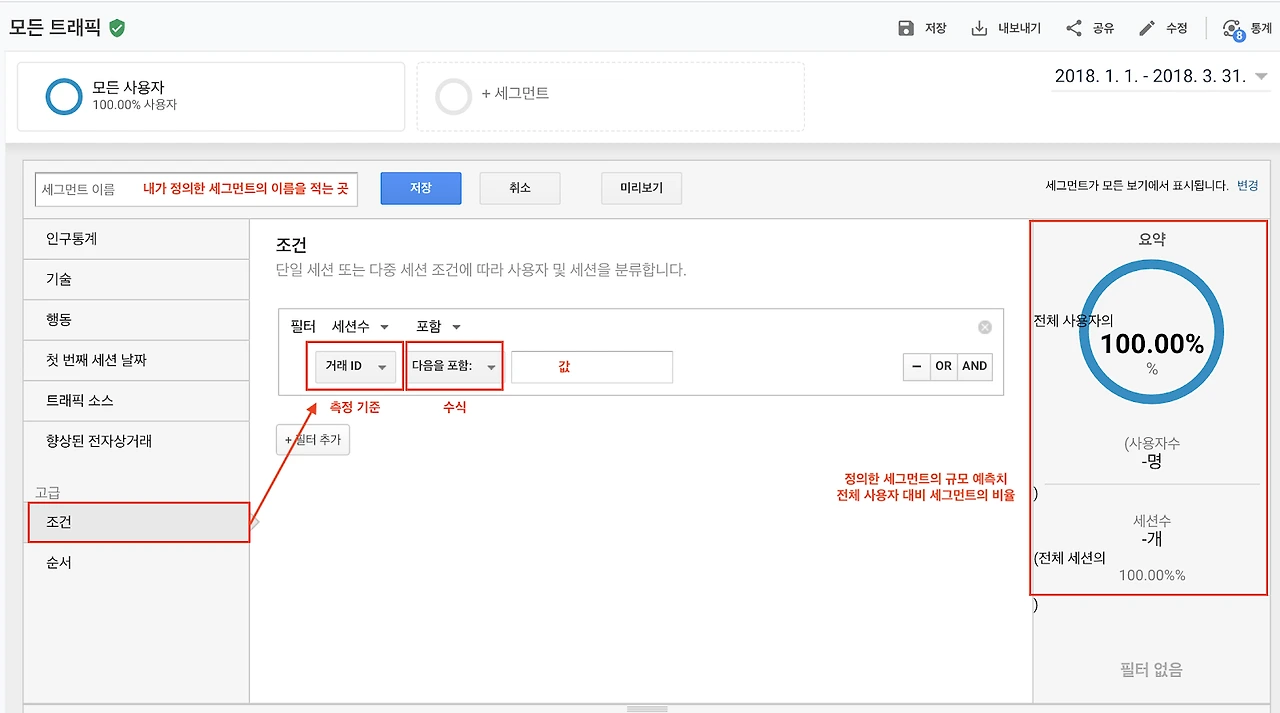
Task: Click the 100.00% summary donut chart
Action: pyautogui.click(x=1152, y=330)
